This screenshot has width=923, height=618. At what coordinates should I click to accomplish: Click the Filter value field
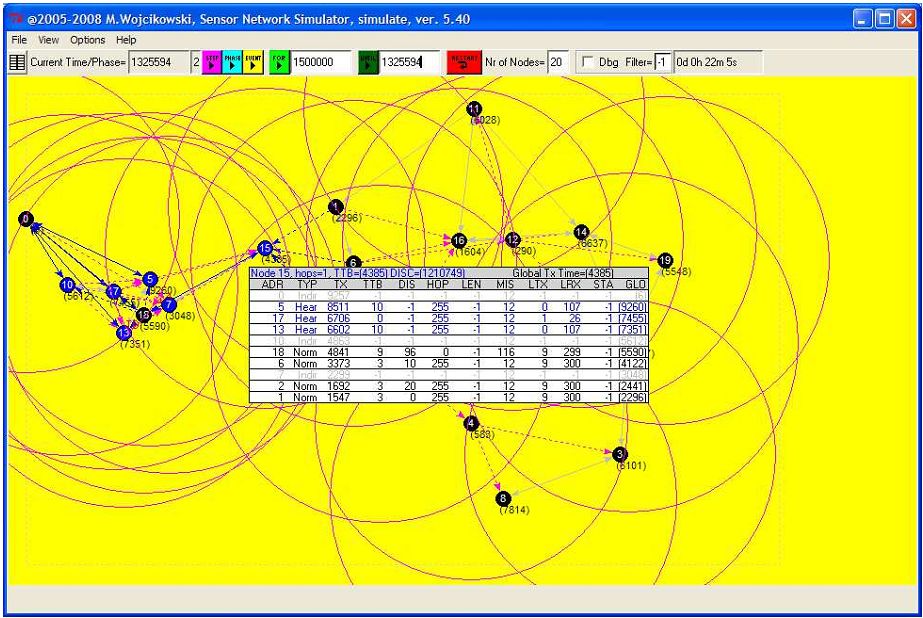(x=661, y=62)
